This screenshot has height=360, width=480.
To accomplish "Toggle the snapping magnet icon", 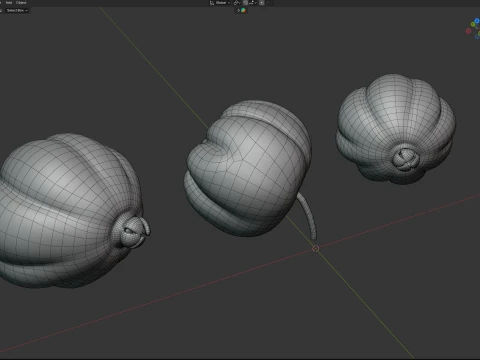I will (245, 3).
